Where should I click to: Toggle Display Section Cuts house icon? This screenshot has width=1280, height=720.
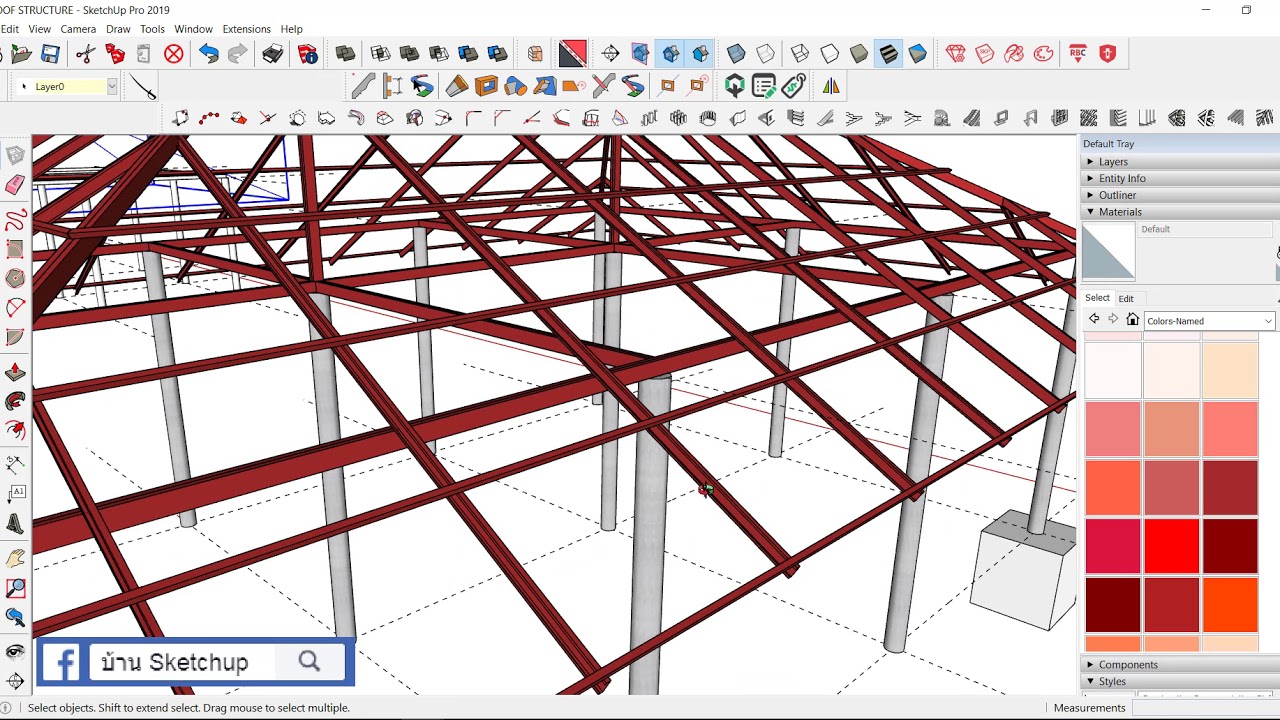click(x=670, y=54)
